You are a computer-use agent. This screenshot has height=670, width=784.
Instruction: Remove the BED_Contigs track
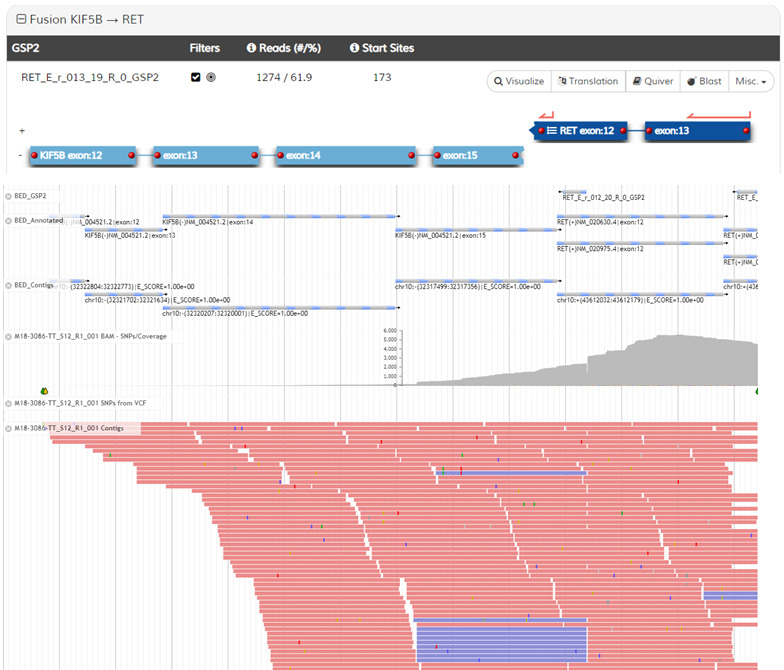click(9, 285)
